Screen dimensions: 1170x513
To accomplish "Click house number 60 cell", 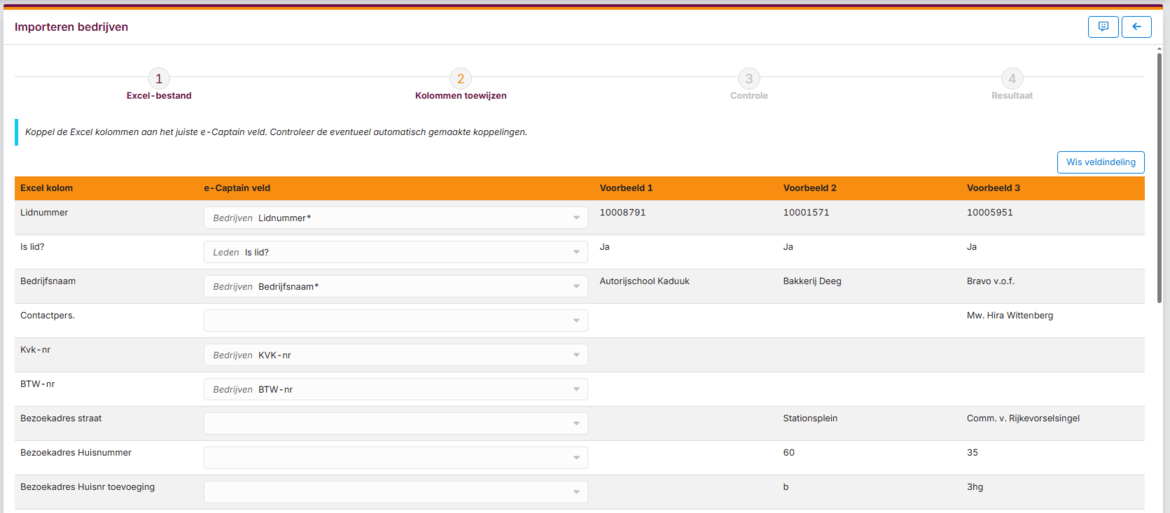I will click(789, 453).
